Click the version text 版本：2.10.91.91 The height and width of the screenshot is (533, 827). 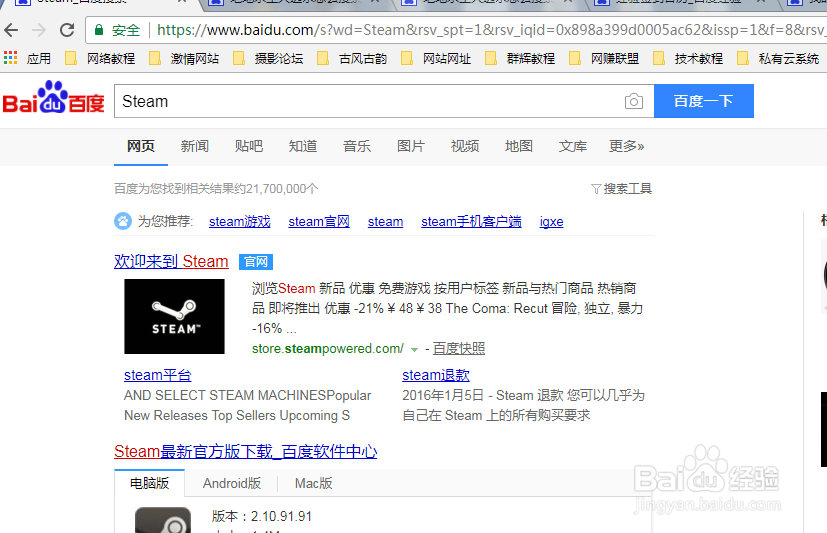coord(262,516)
